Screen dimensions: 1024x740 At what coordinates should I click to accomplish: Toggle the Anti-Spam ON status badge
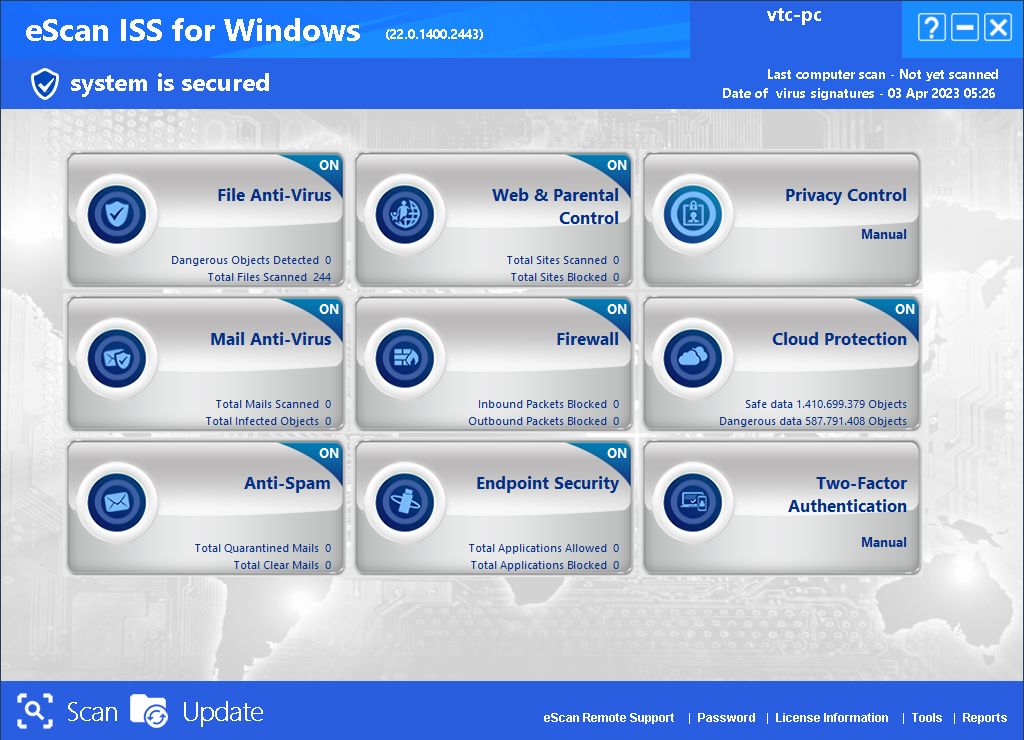tap(328, 454)
